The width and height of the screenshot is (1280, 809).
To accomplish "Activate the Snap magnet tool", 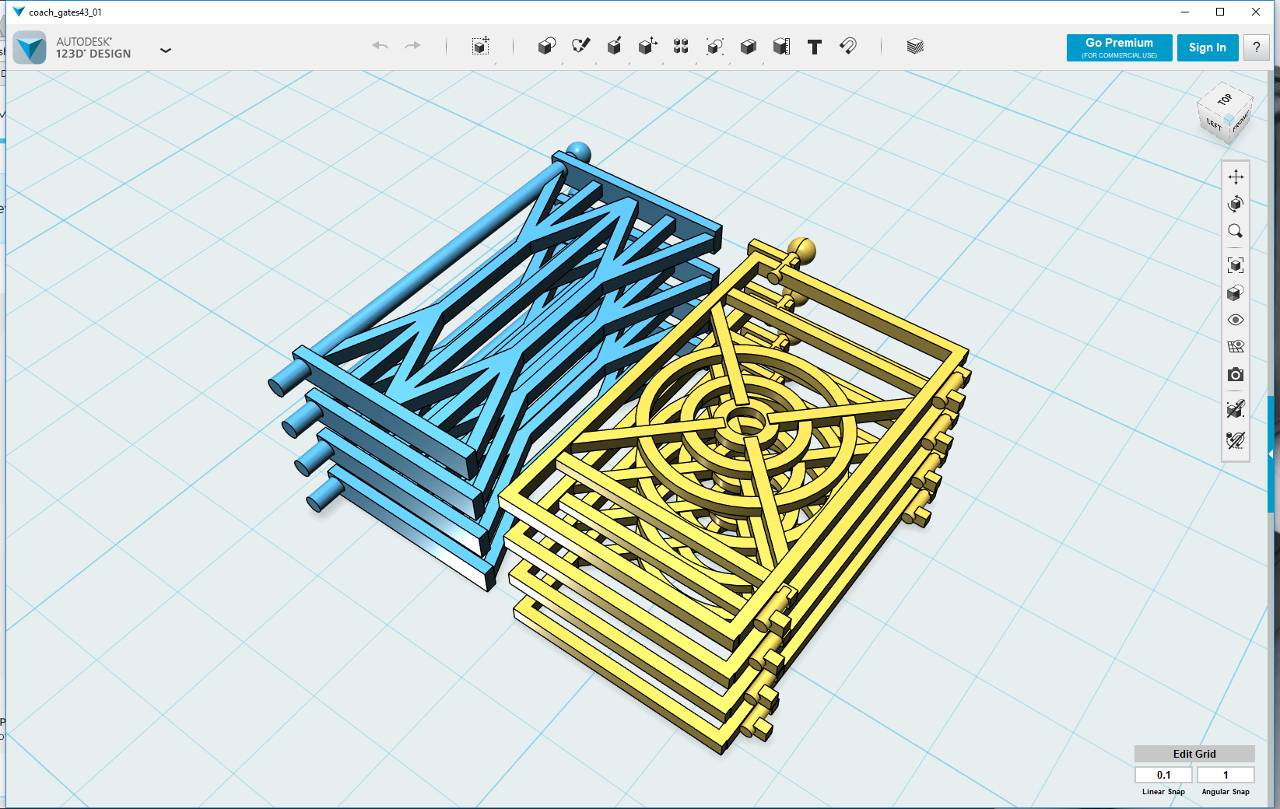I will pos(848,46).
